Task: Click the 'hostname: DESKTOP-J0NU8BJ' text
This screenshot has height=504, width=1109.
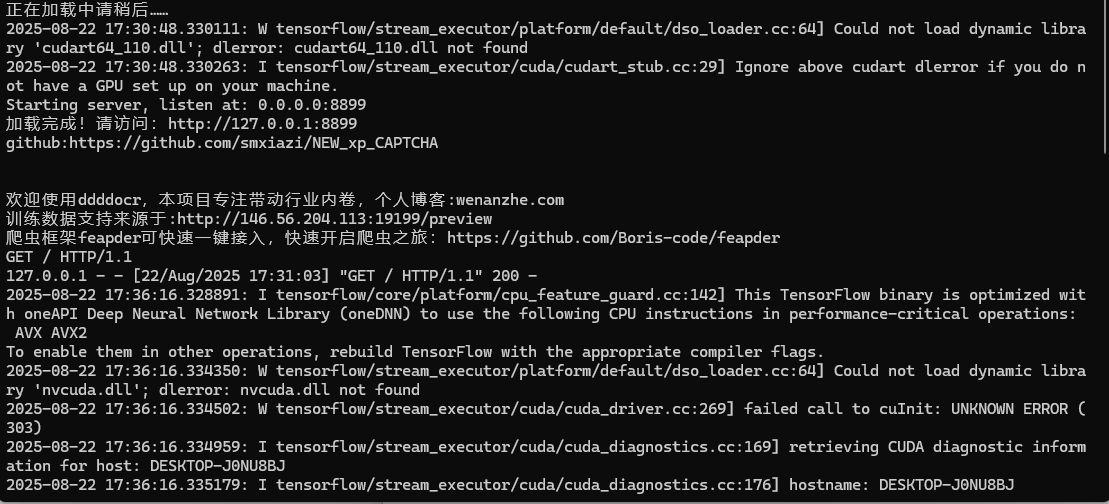Action: (x=900, y=485)
